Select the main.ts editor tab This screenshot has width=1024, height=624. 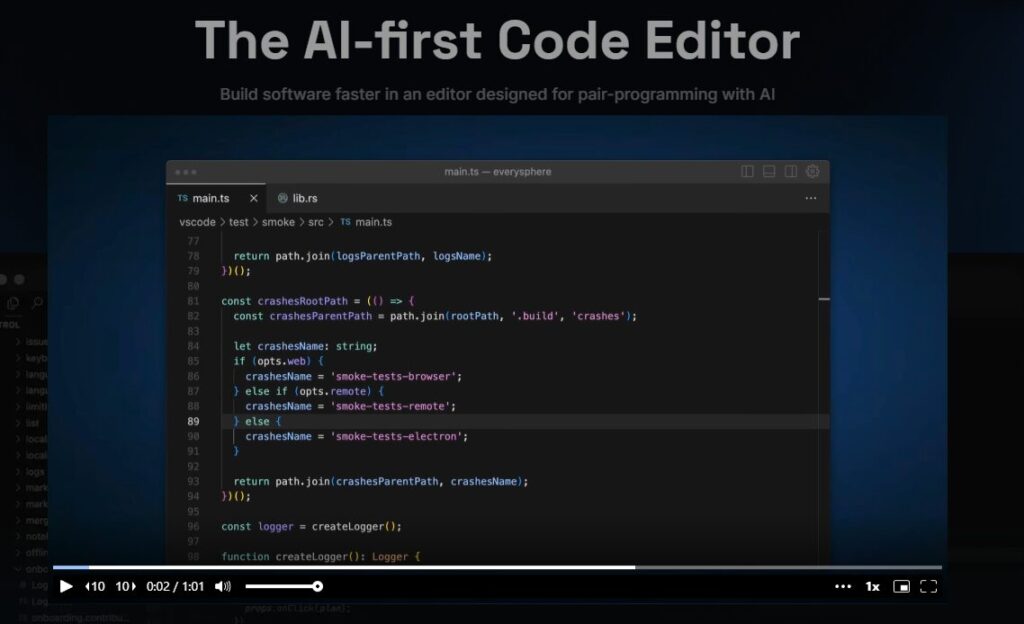(210, 198)
